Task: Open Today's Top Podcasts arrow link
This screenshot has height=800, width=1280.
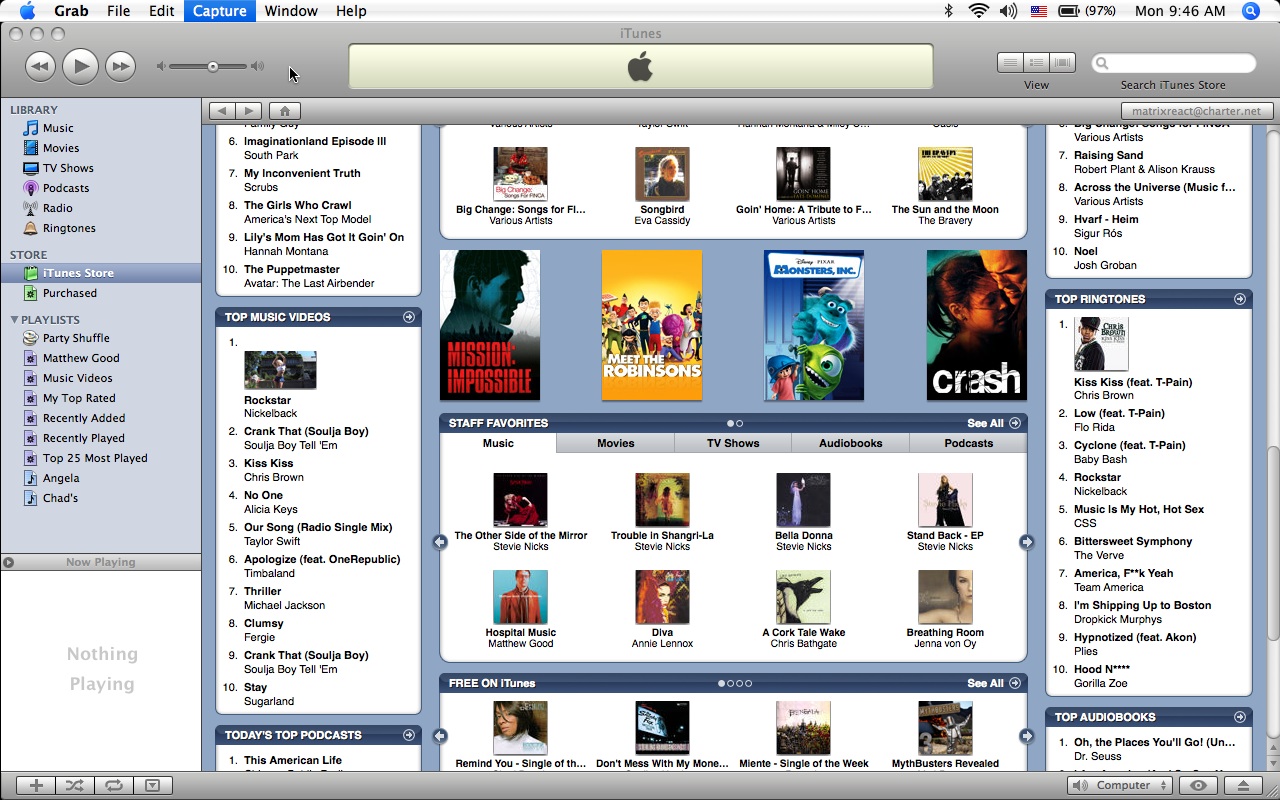Action: [408, 735]
